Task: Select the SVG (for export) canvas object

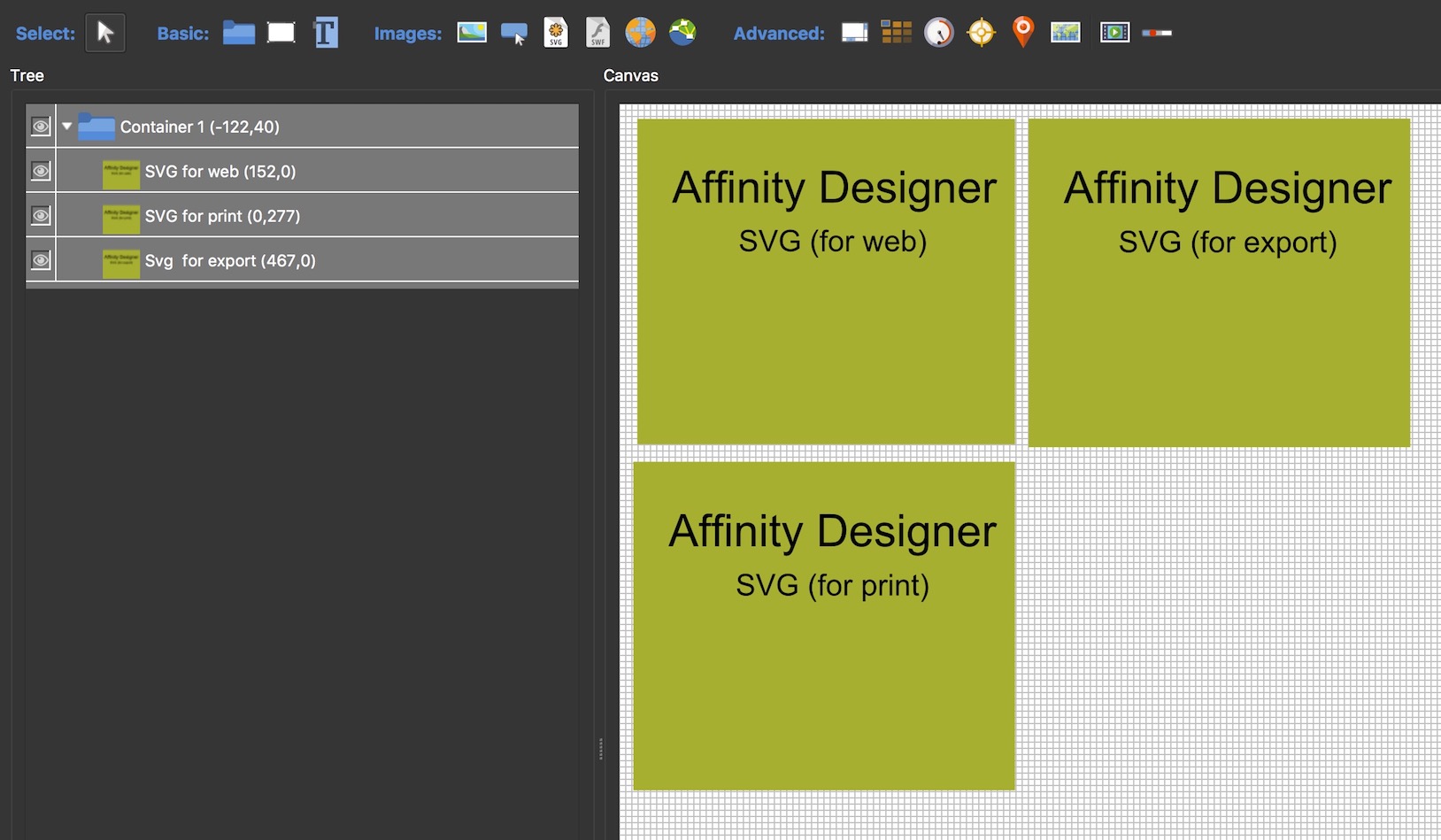Action: [x=1219, y=282]
